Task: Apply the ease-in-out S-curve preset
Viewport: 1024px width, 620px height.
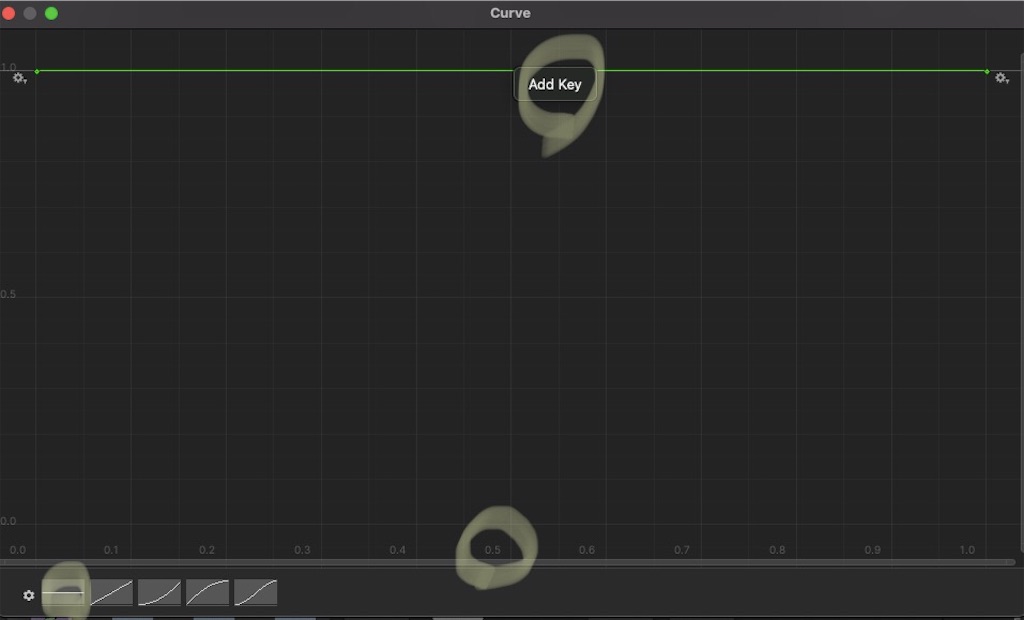Action: pos(255,593)
